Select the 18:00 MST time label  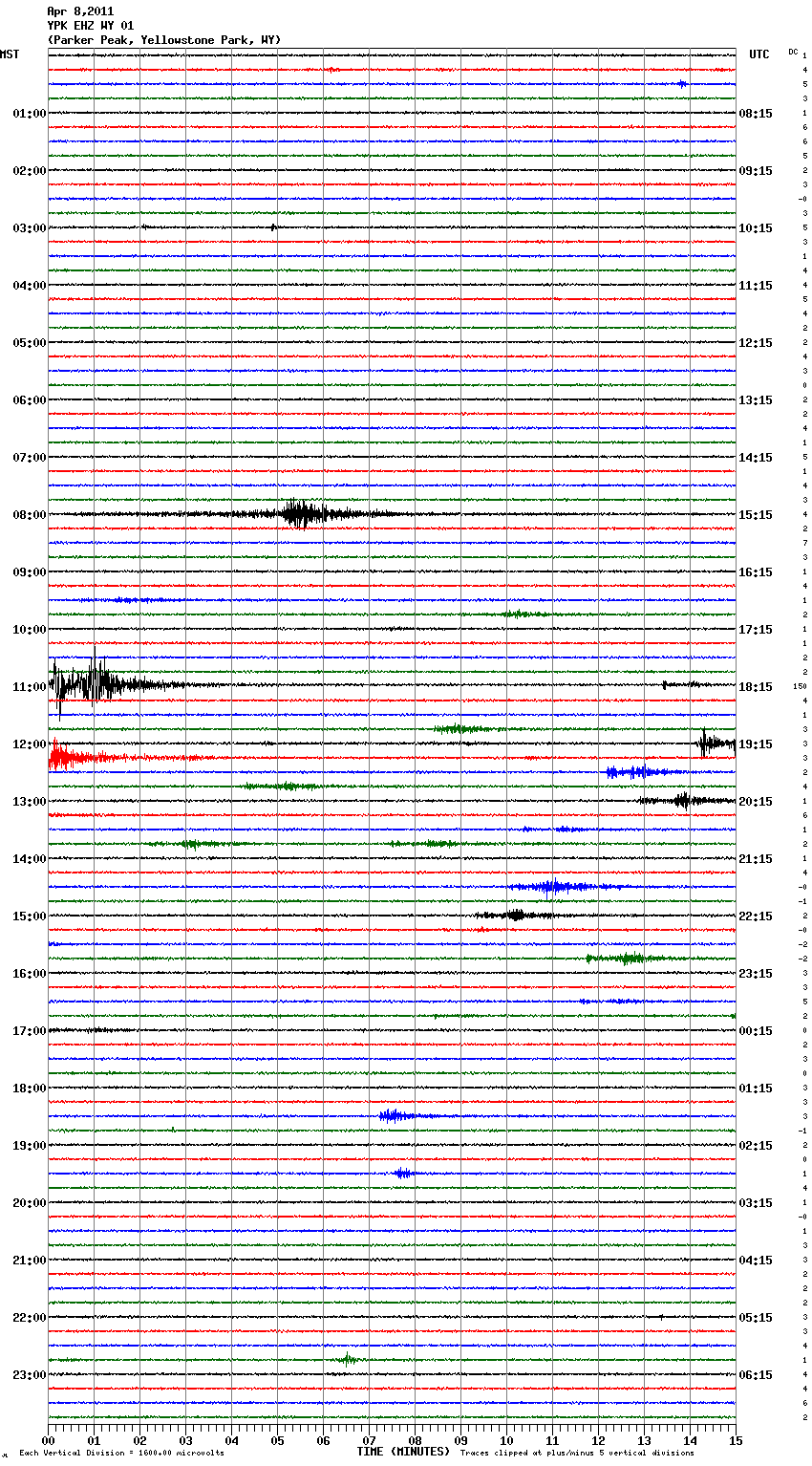click(30, 1089)
